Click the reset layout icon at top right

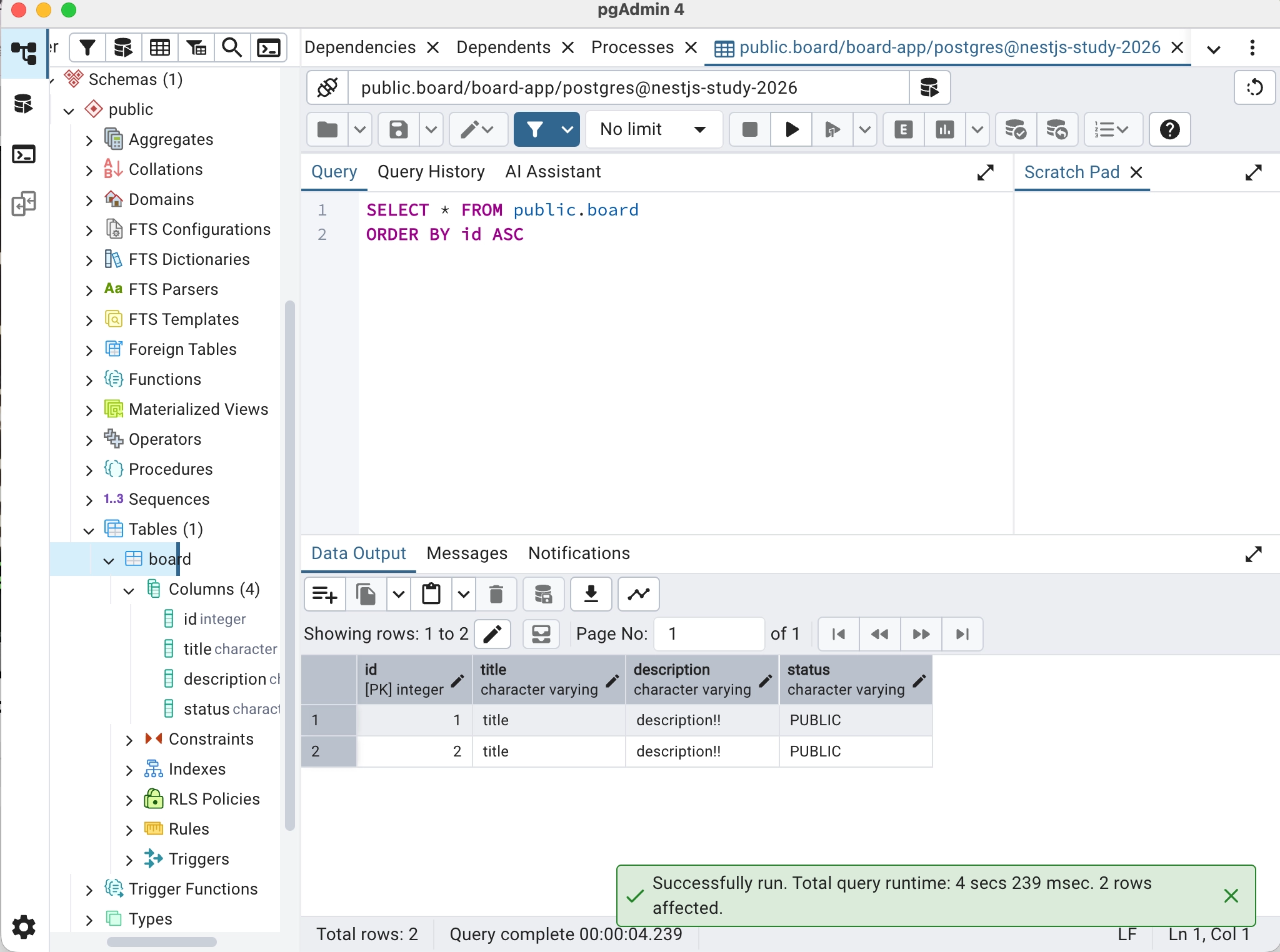[1255, 87]
